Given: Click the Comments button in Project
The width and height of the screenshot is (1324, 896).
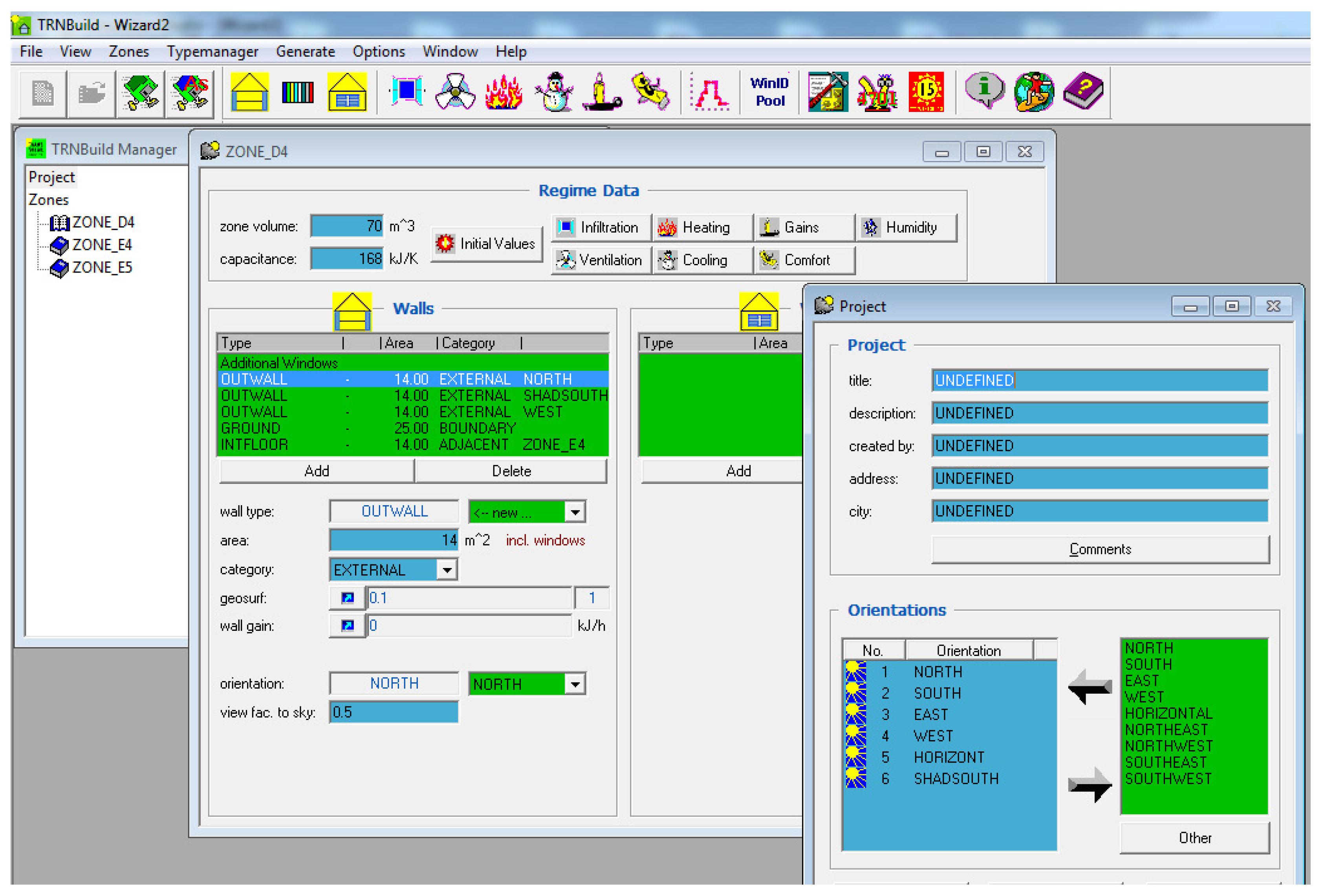Looking at the screenshot, I should pyautogui.click(x=1100, y=550).
